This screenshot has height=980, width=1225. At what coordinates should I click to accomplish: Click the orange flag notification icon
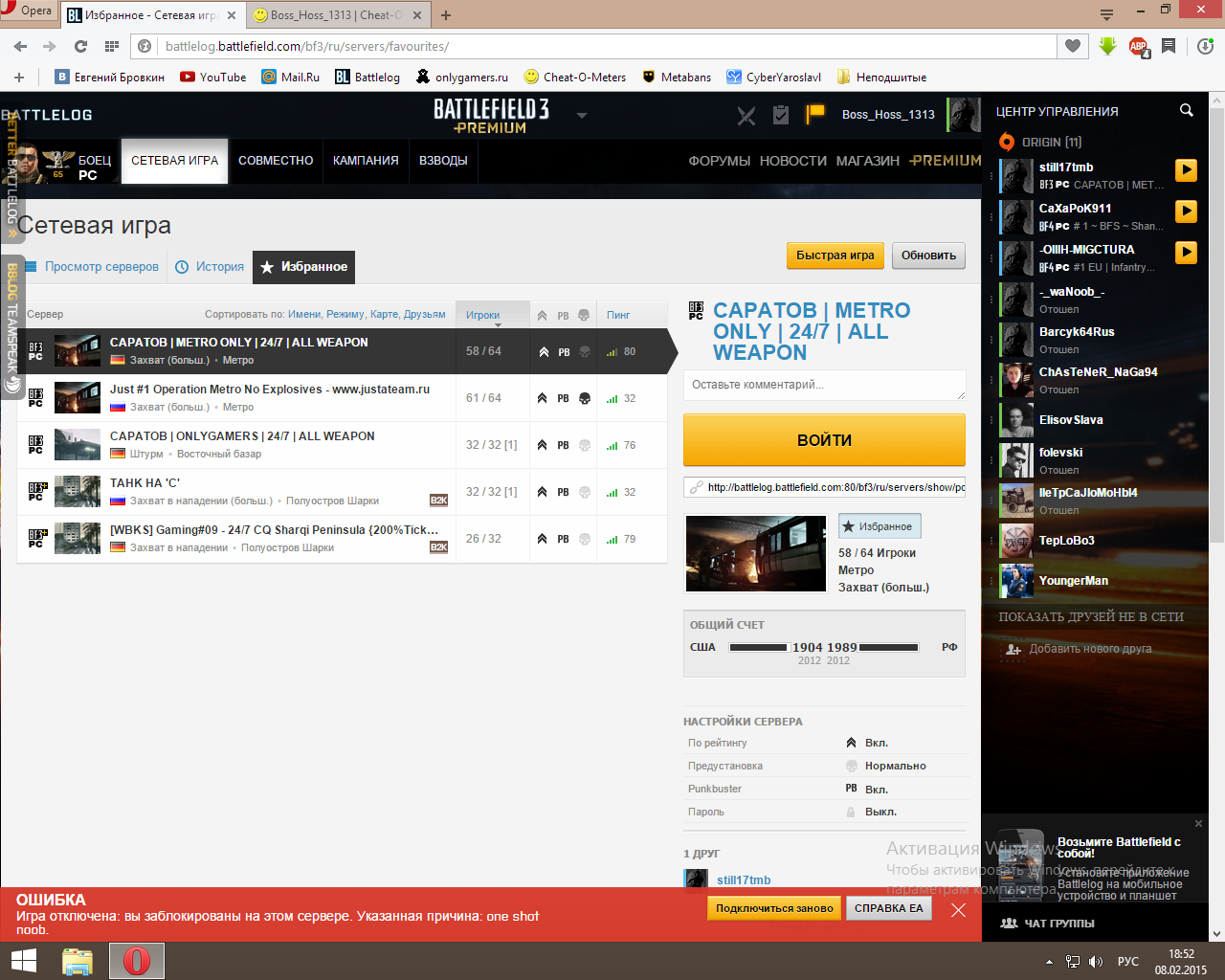click(814, 114)
